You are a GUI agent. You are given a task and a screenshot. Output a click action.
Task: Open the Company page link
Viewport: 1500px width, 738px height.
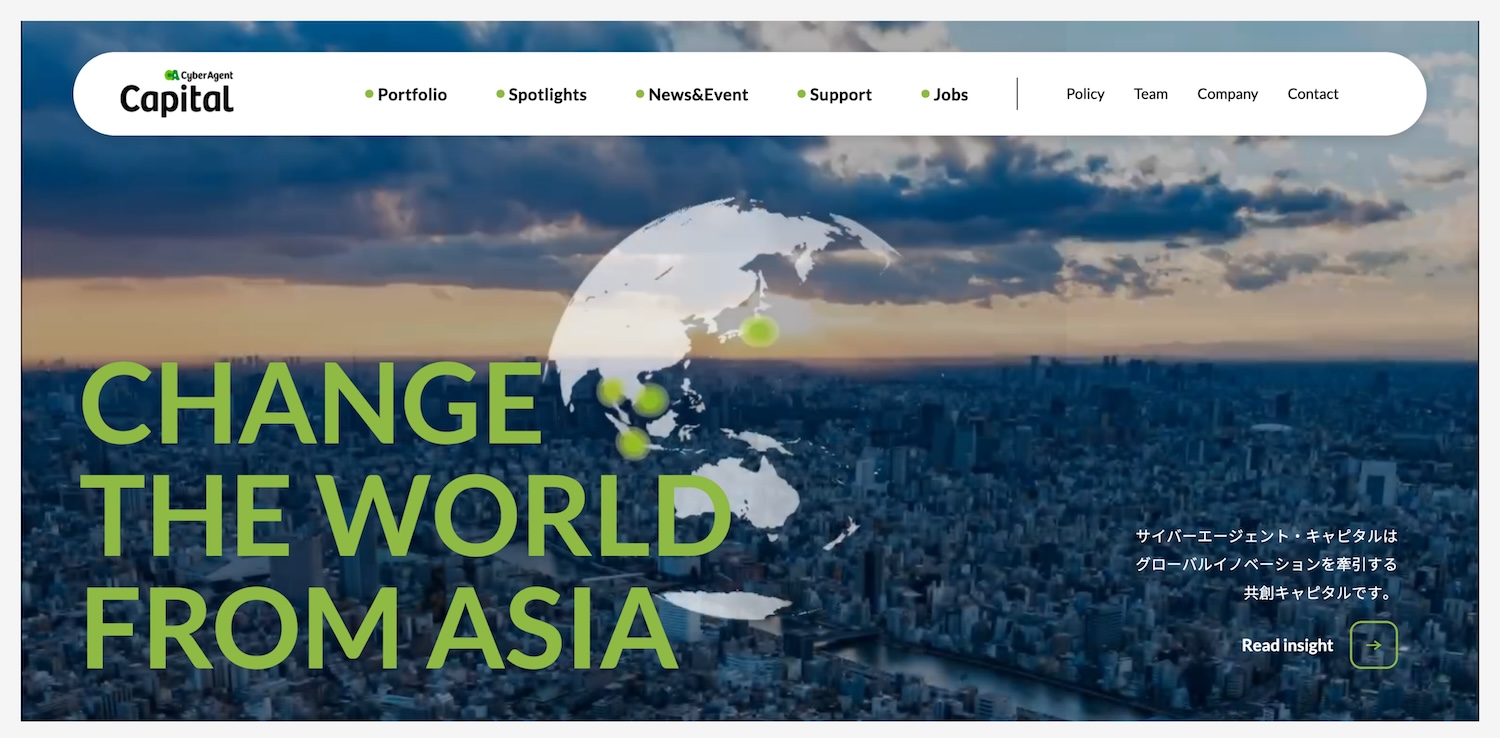tap(1227, 94)
